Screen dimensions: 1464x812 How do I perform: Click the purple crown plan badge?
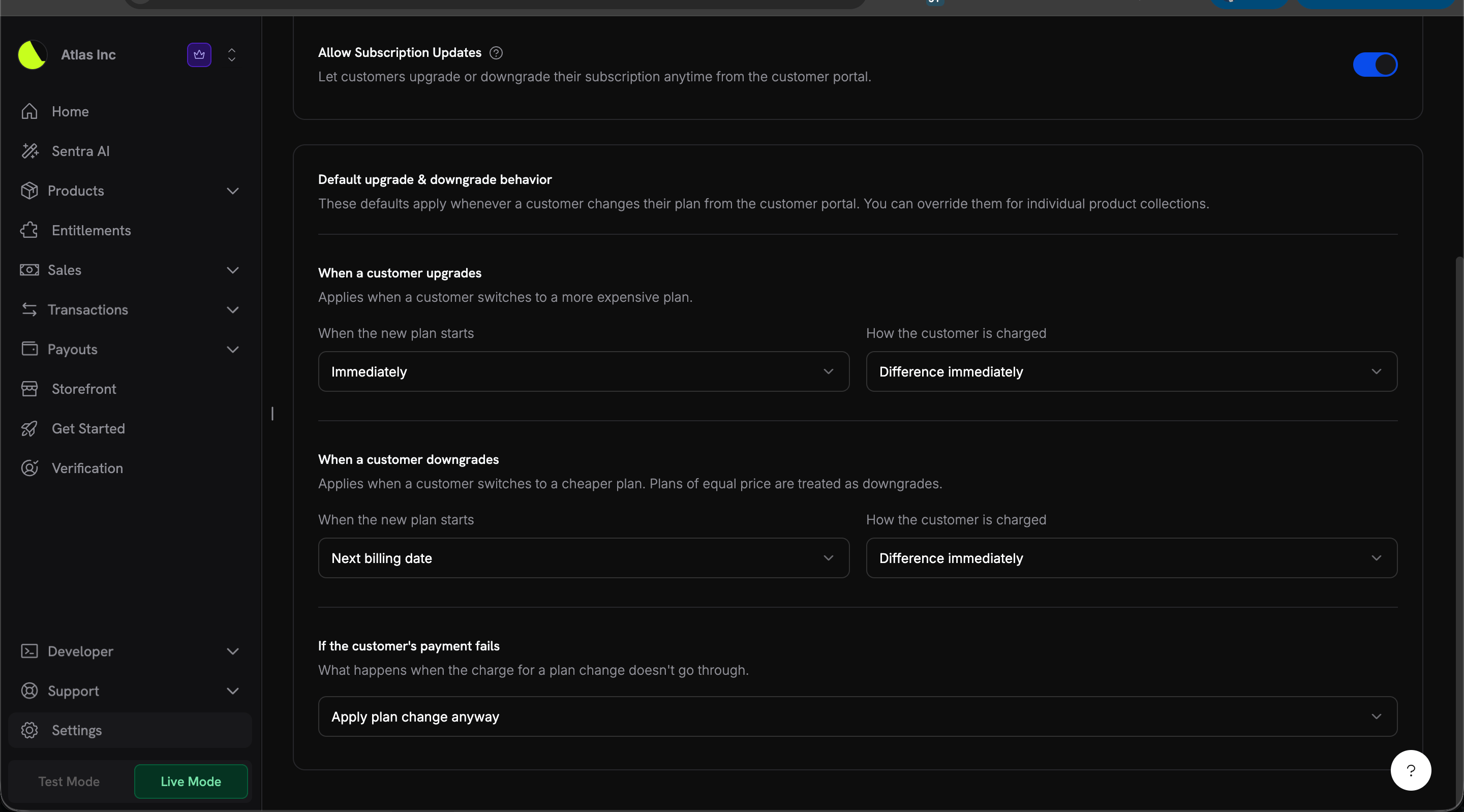point(199,54)
